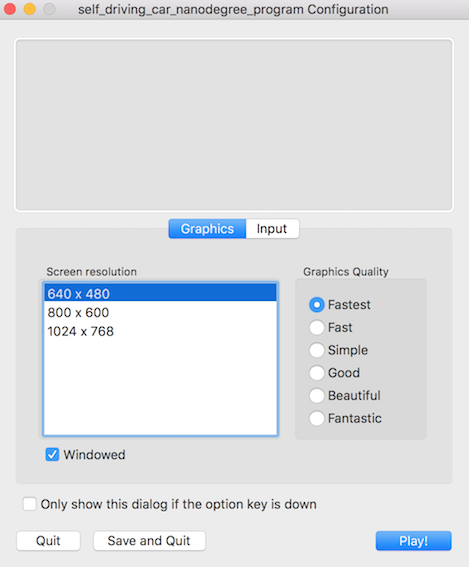
Task: Switch to the Input tab
Action: tap(272, 229)
